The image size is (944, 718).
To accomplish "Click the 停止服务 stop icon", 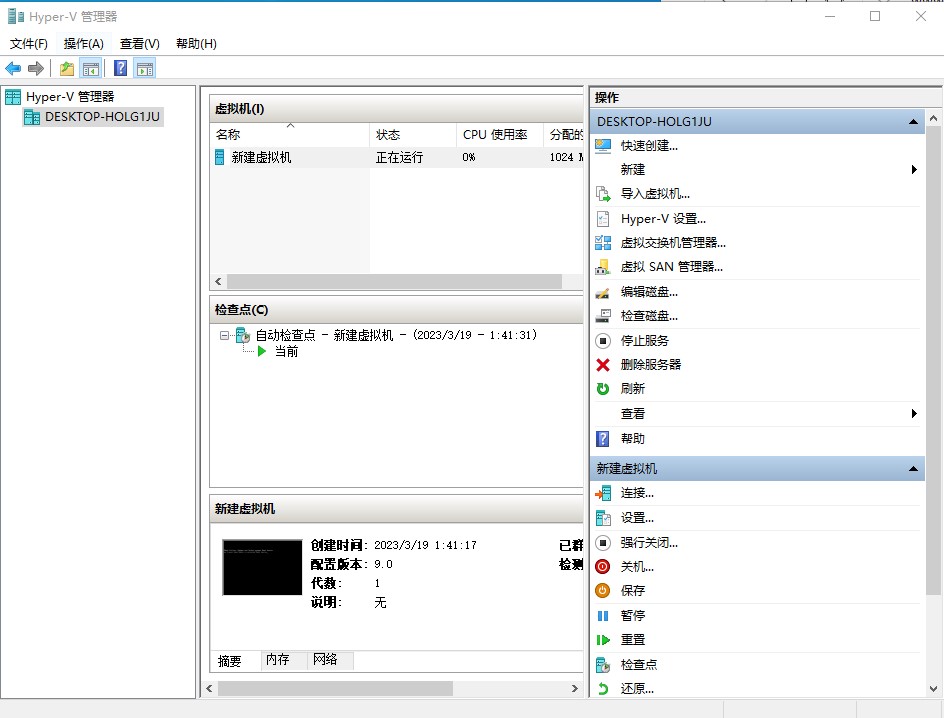I will point(603,341).
